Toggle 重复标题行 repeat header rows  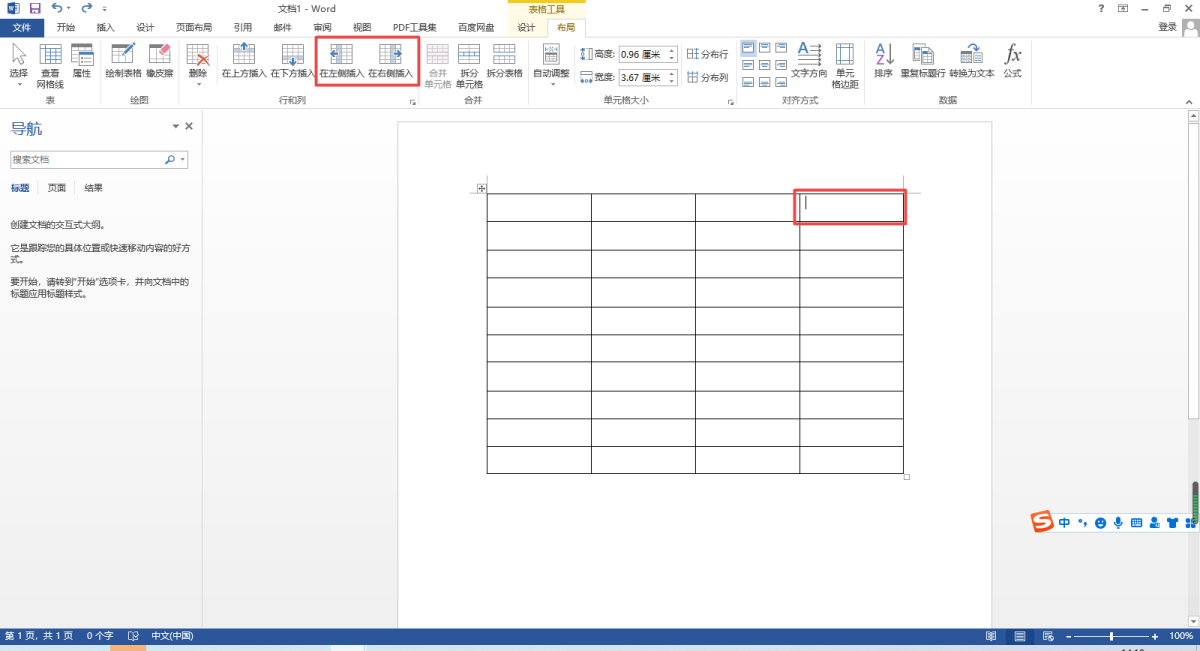tap(922, 56)
